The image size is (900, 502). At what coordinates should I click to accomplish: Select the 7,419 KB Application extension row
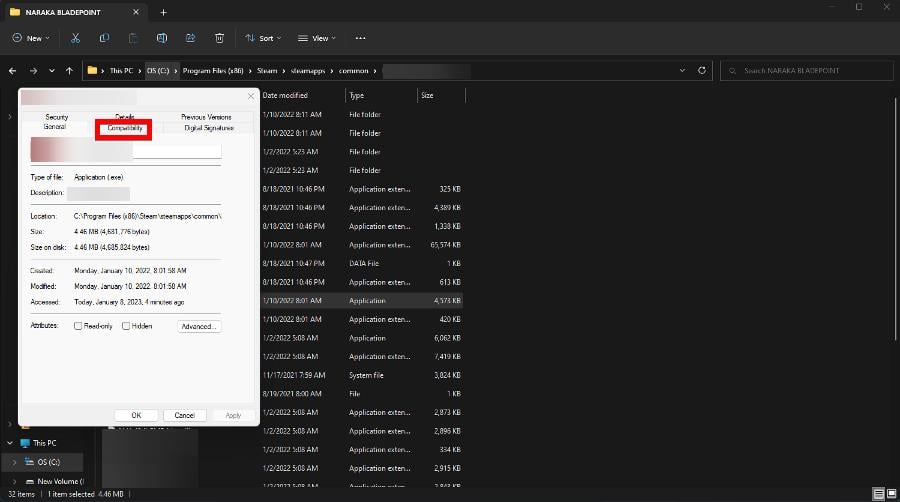pyautogui.click(x=362, y=356)
